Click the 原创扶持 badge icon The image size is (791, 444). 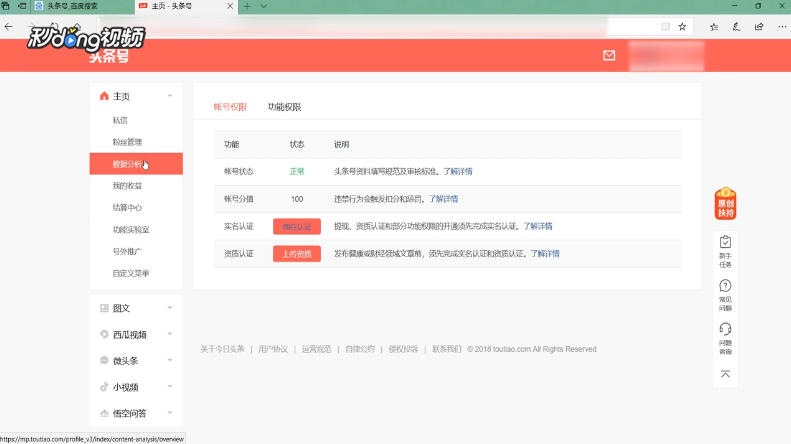point(725,204)
